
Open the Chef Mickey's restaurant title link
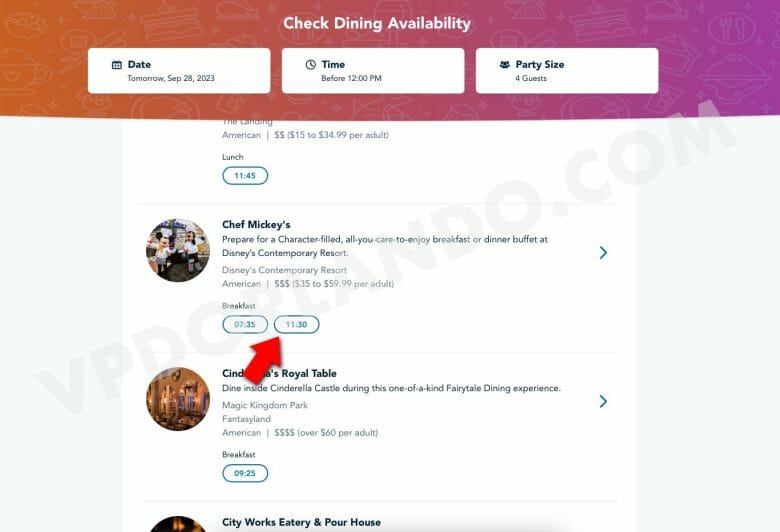(x=256, y=224)
